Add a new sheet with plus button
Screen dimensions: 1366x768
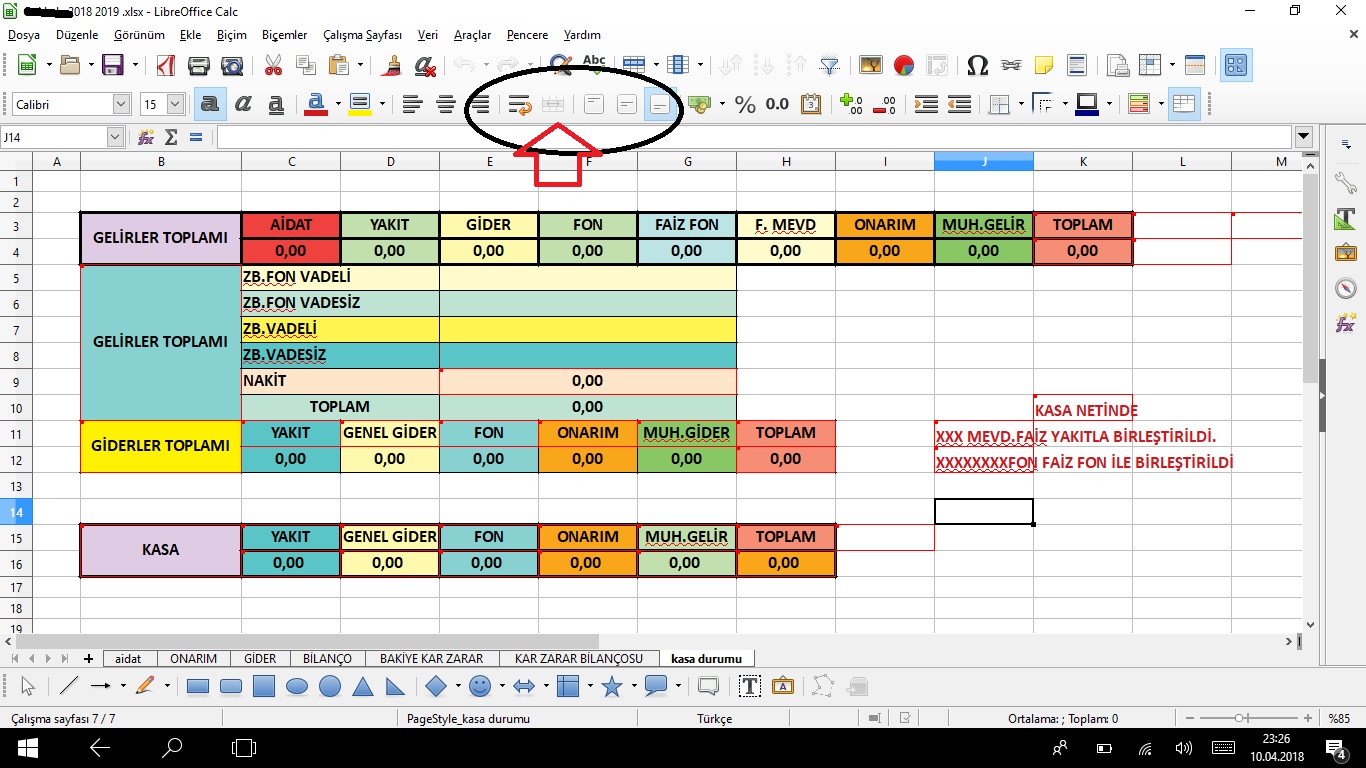point(88,659)
